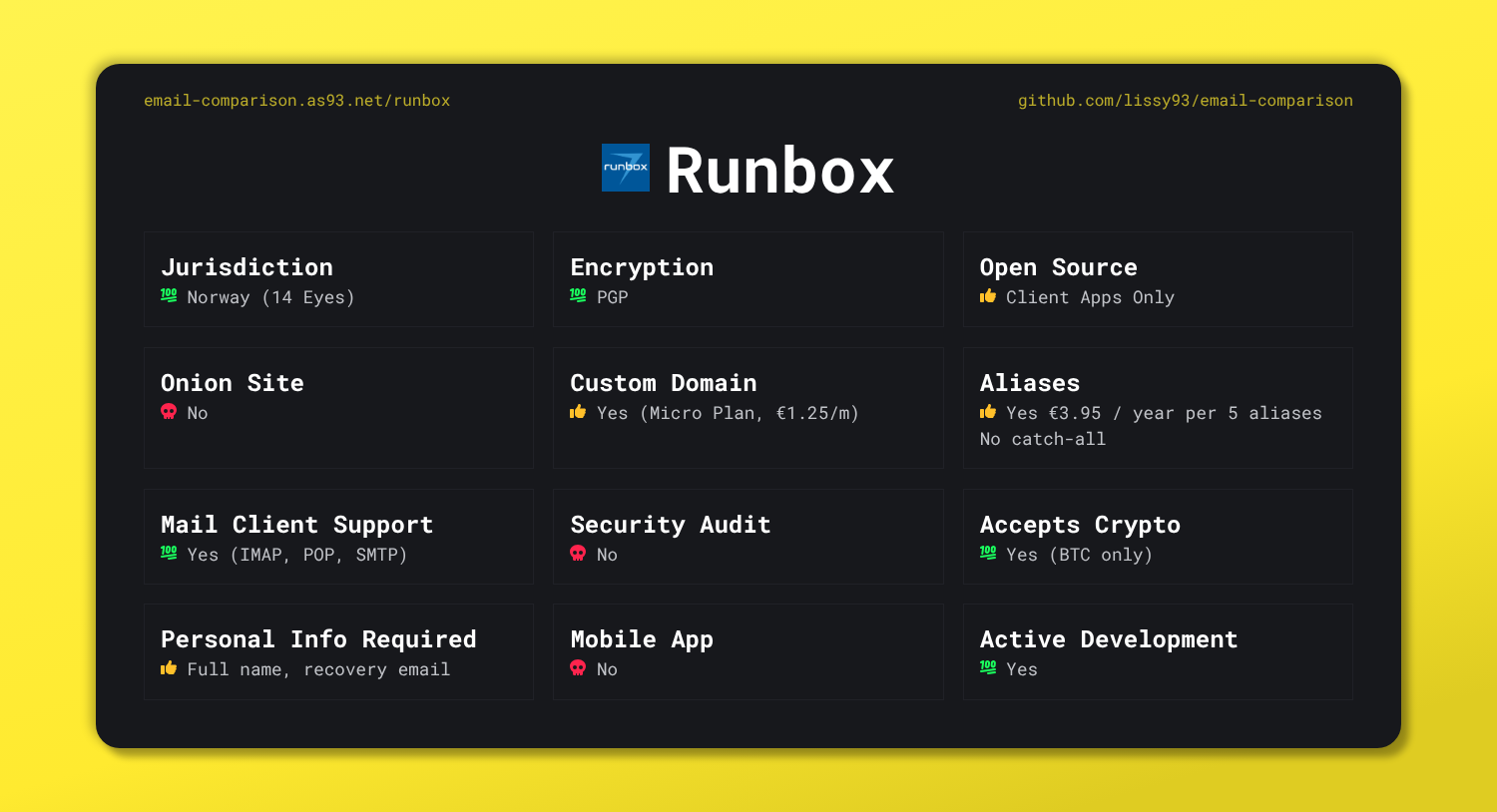Viewport: 1497px width, 812px height.
Task: Open the email-comparison.as93.net/runbox link
Action: (296, 101)
